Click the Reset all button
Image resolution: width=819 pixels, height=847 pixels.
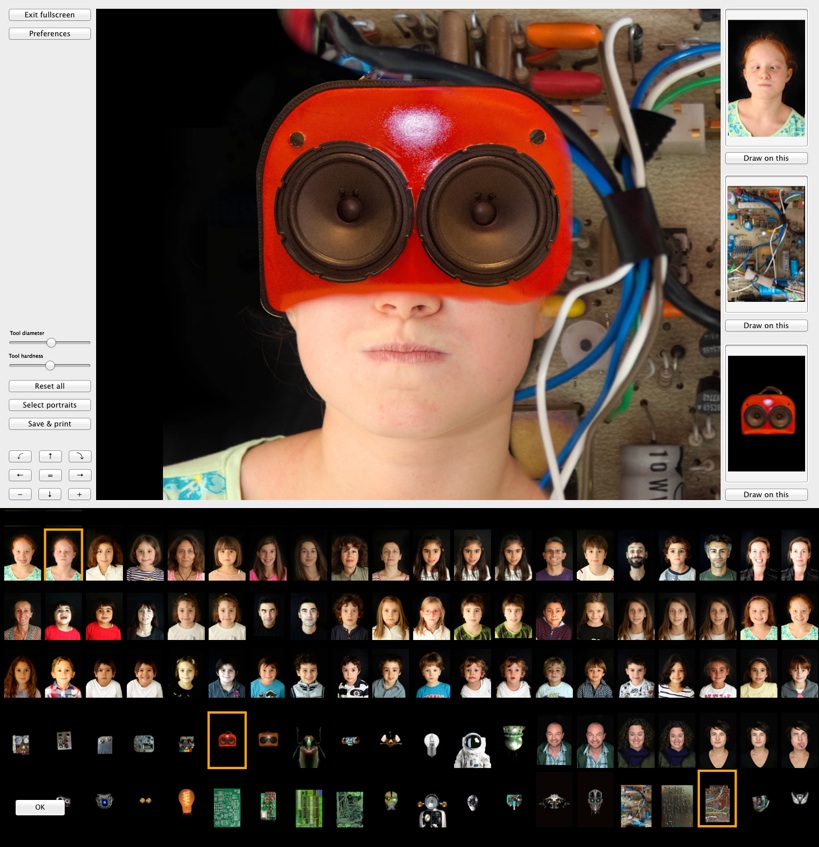click(x=49, y=386)
